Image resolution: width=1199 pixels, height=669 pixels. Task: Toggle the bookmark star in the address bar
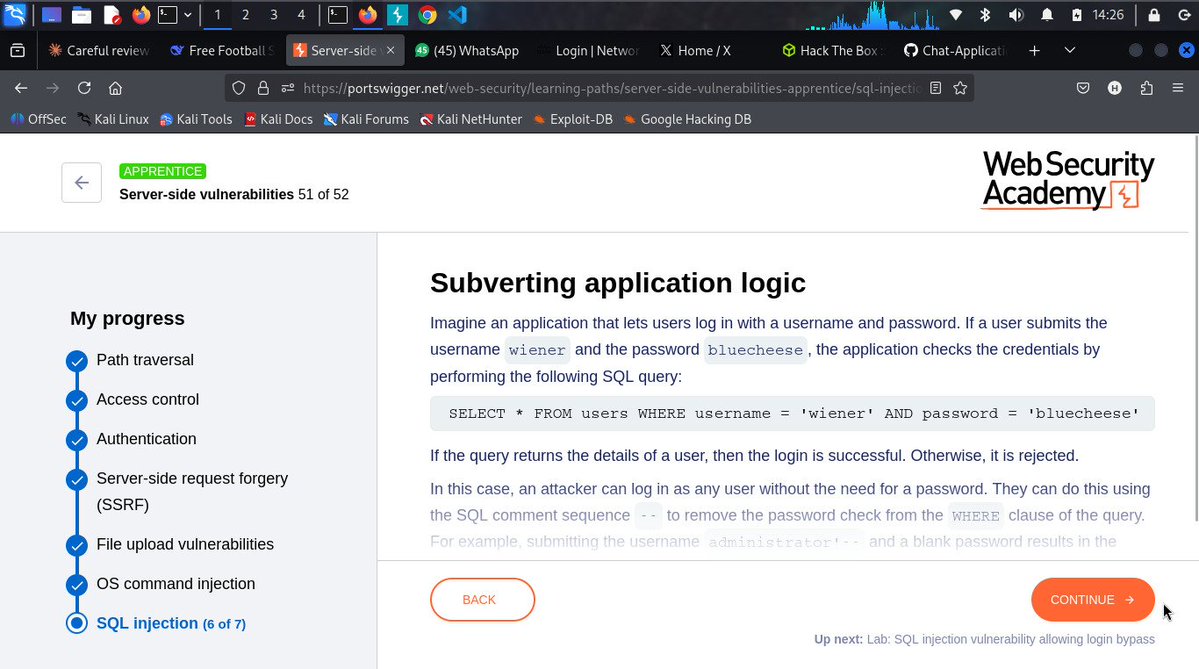959,88
